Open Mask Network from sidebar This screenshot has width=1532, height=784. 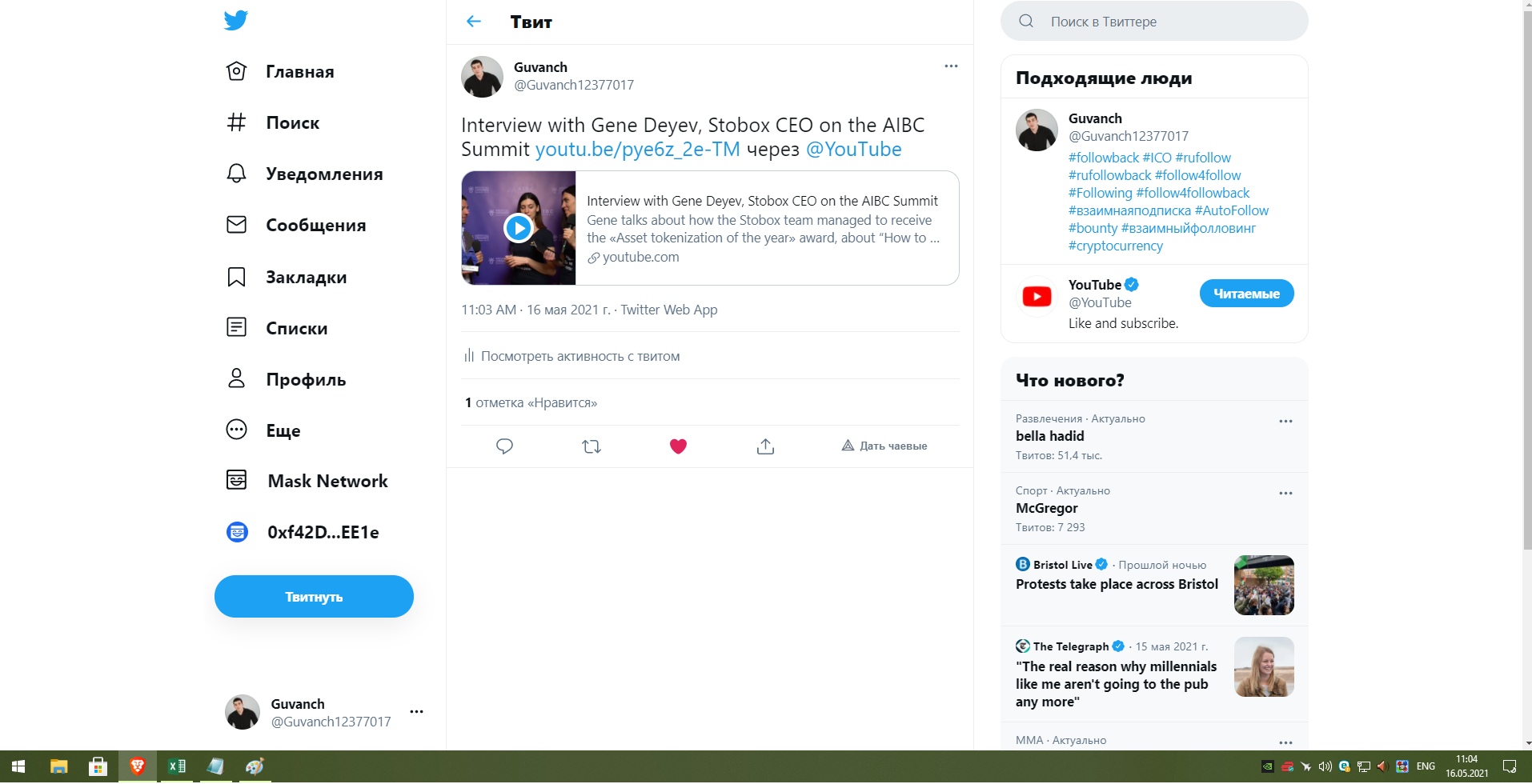click(308, 481)
